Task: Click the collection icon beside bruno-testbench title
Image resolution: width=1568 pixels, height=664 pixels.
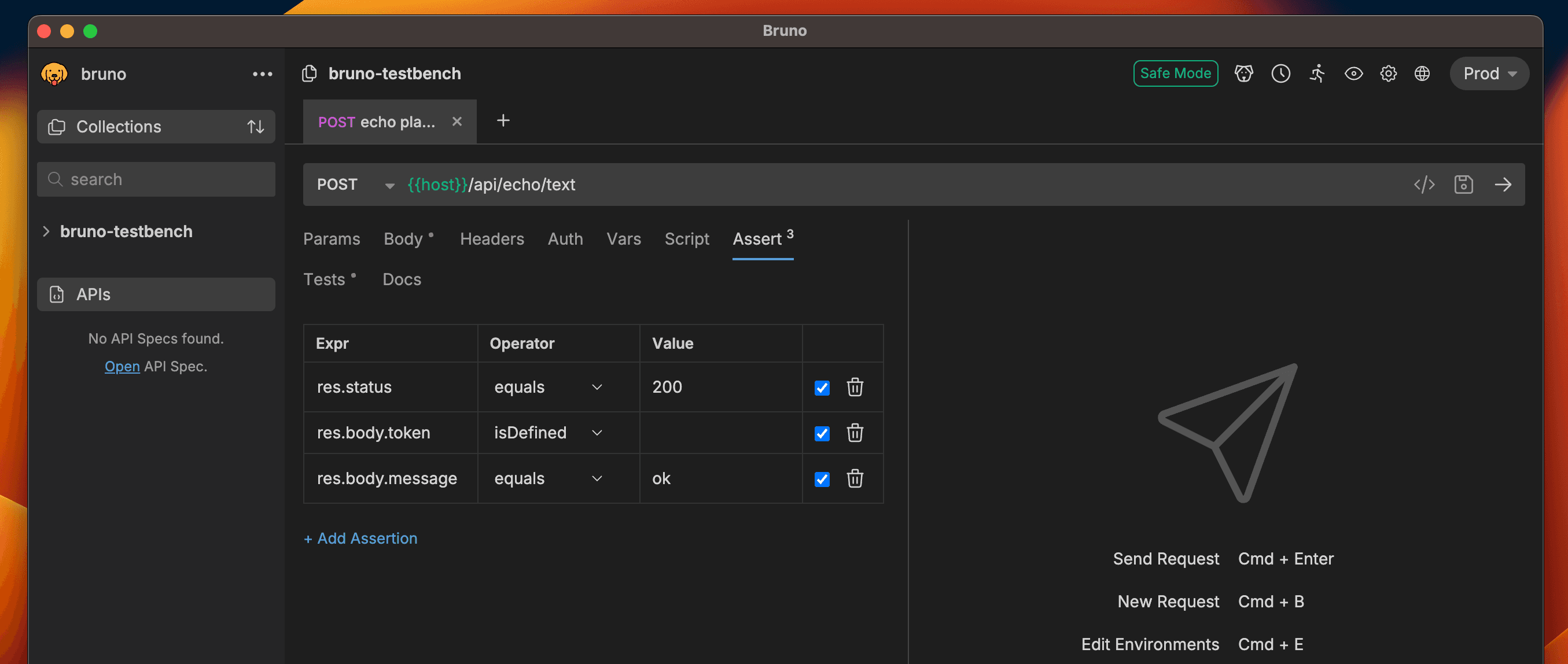Action: pos(309,73)
